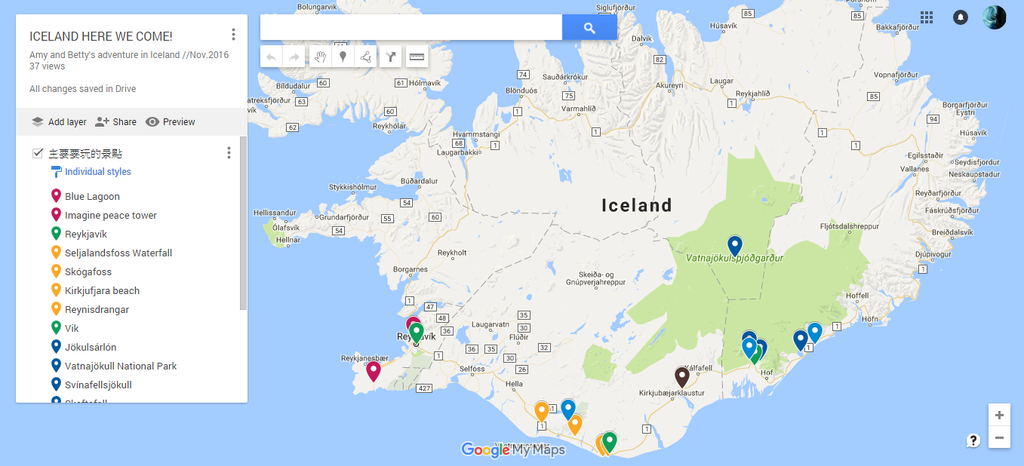Open map Preview
This screenshot has width=1024, height=466.
(170, 121)
